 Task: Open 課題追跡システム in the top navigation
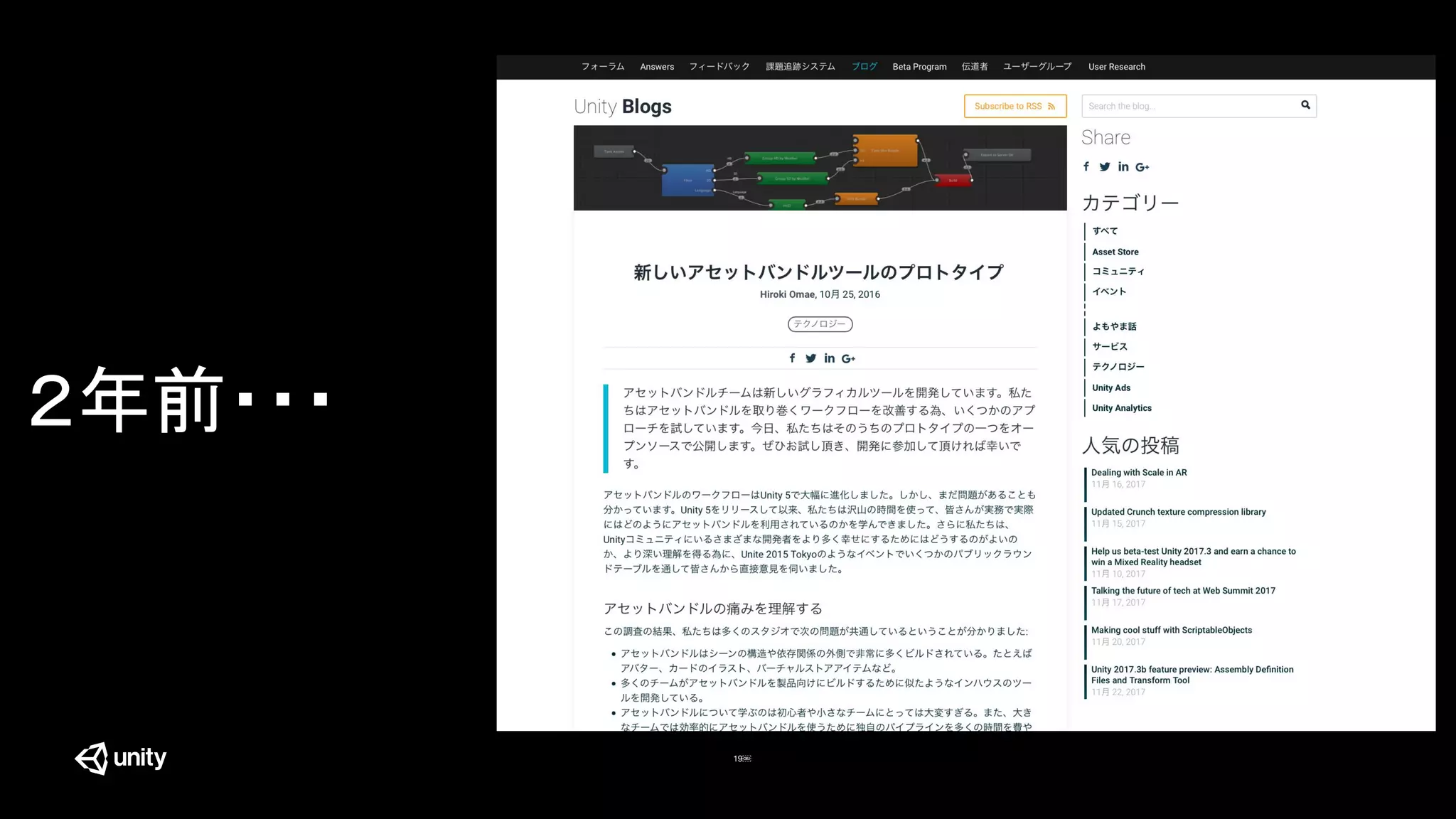pos(801,67)
